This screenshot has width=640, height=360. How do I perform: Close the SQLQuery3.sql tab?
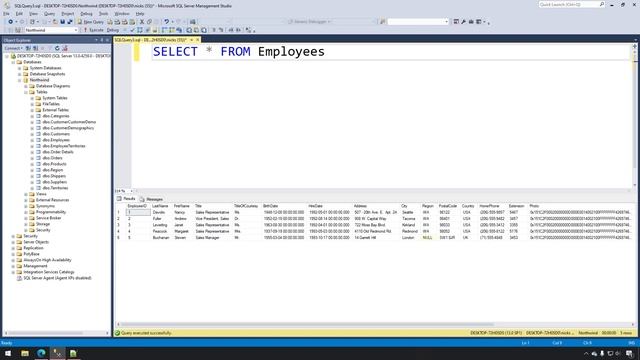click(198, 40)
